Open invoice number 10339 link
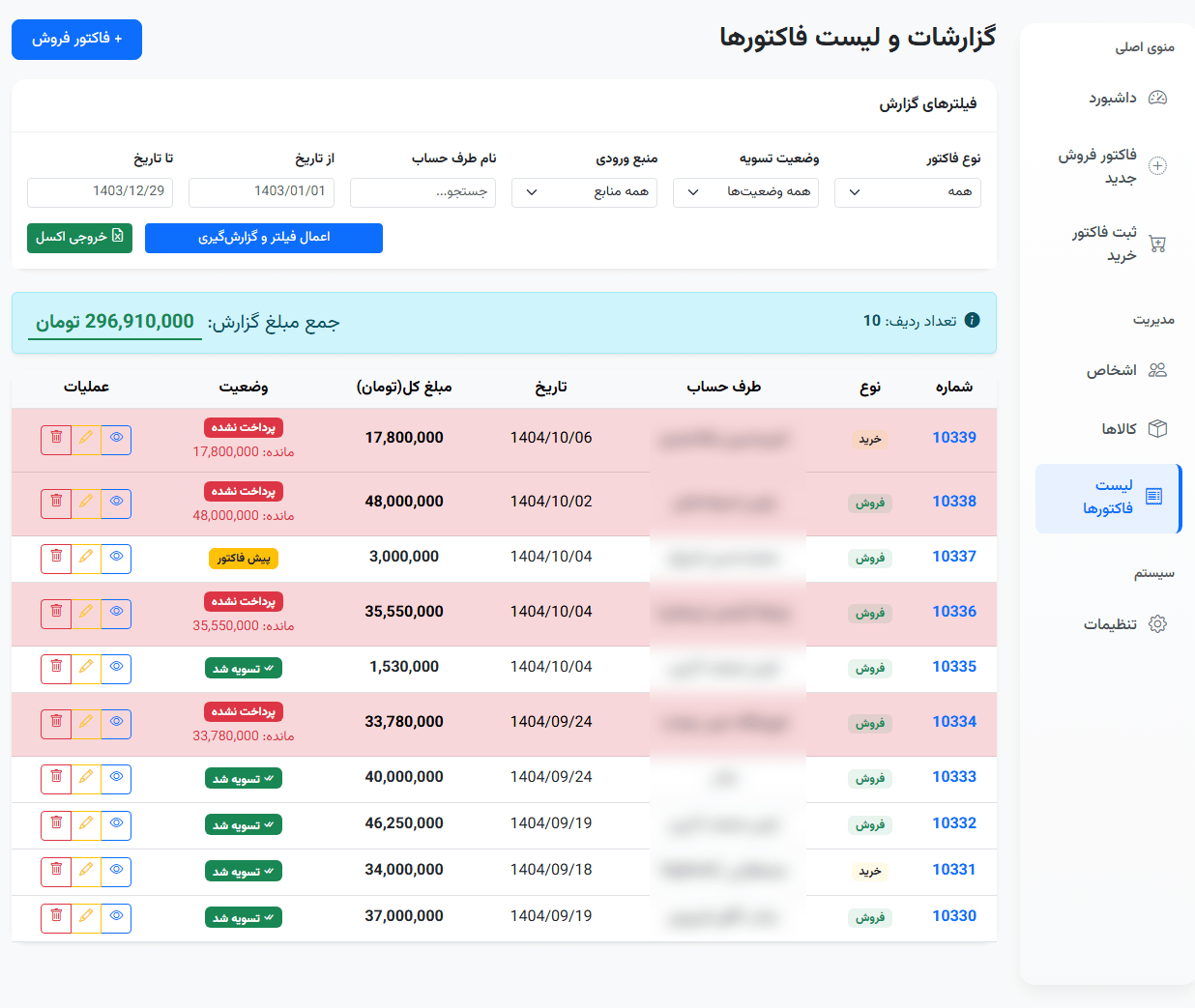1195x1008 pixels. click(x=953, y=438)
